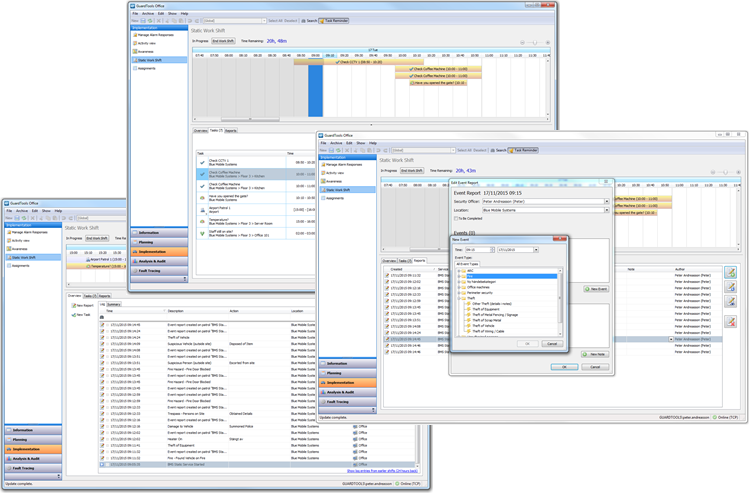Open the Show menu in the front window
749x493 pixels.
pyautogui.click(x=361, y=143)
